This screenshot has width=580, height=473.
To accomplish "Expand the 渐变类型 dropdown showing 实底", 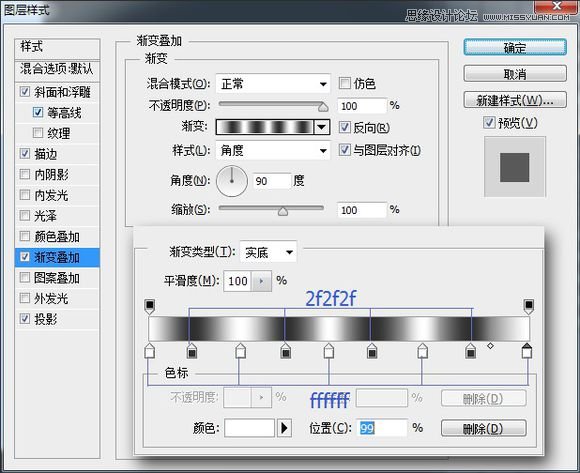I will pyautogui.click(x=268, y=252).
